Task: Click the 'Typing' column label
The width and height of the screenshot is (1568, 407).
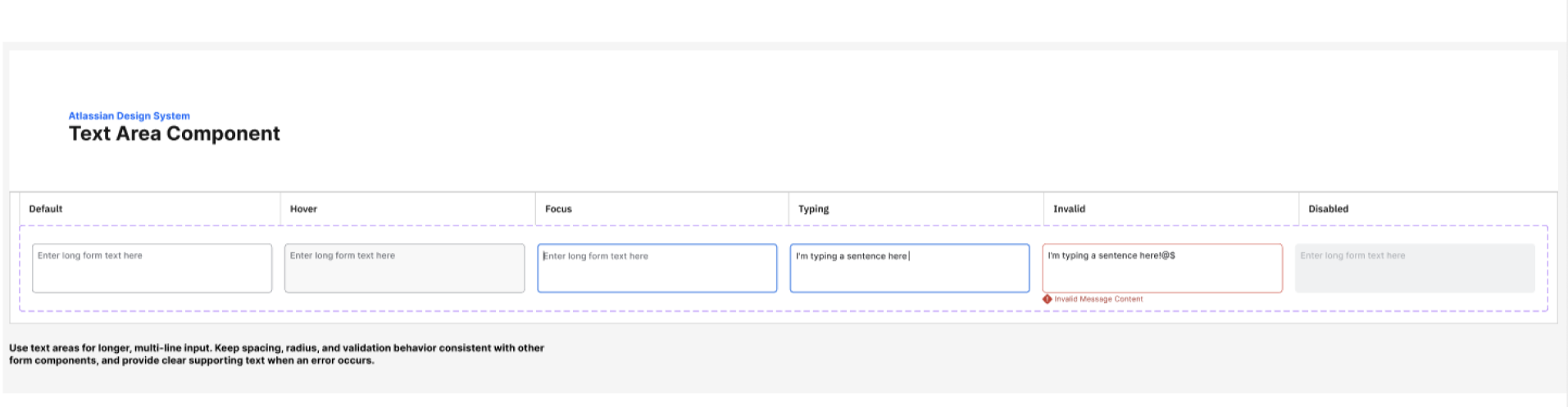Action: pyautogui.click(x=813, y=209)
